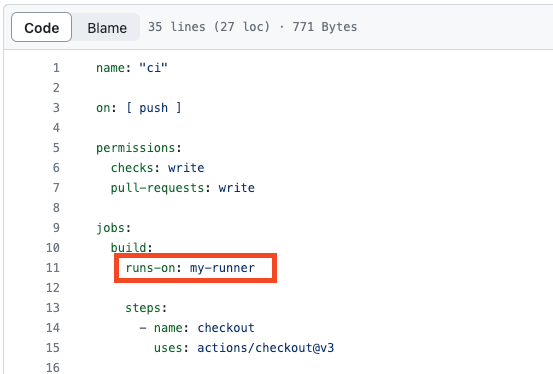Viewport: 553px width, 374px height.
Task: Click the code line 'name: "ci"'
Action: pyautogui.click(x=132, y=67)
